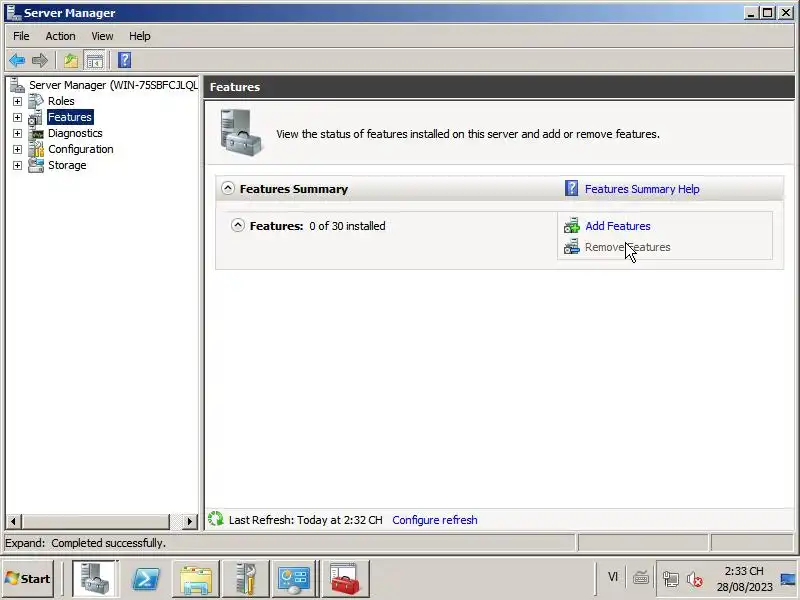
Task: Expand the Features tree node
Action: click(17, 117)
